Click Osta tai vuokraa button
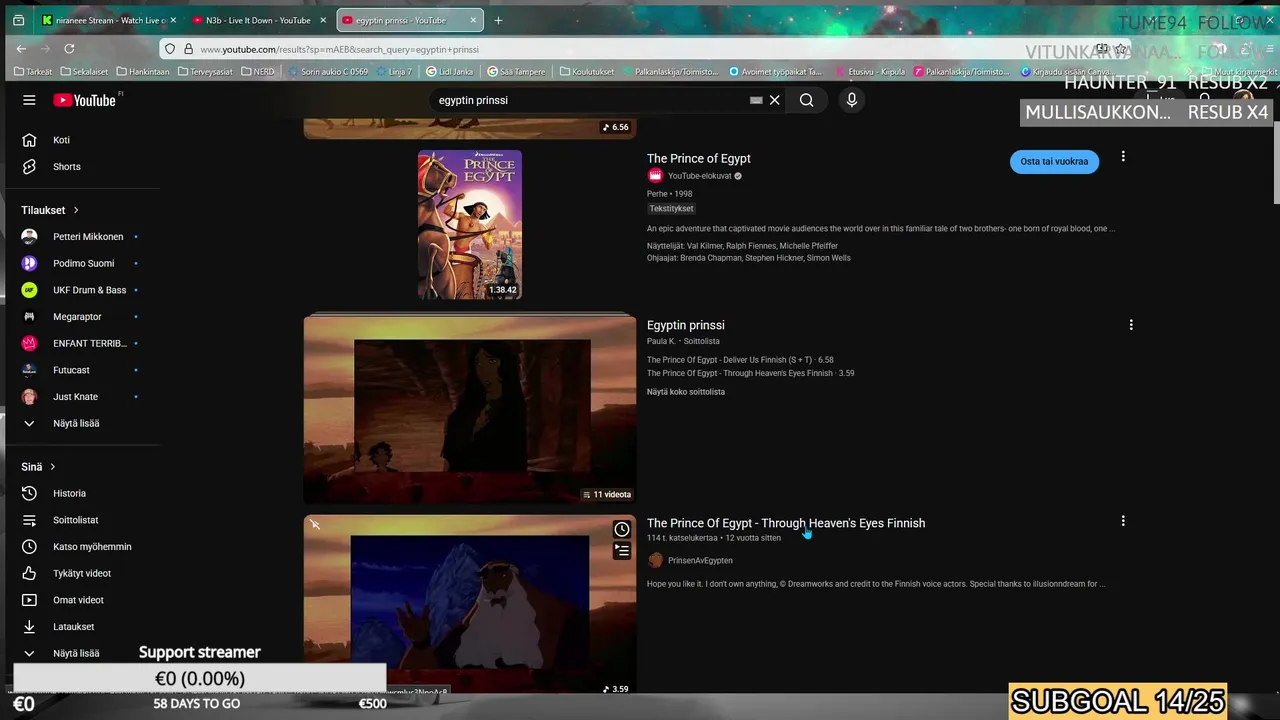 (x=1054, y=161)
